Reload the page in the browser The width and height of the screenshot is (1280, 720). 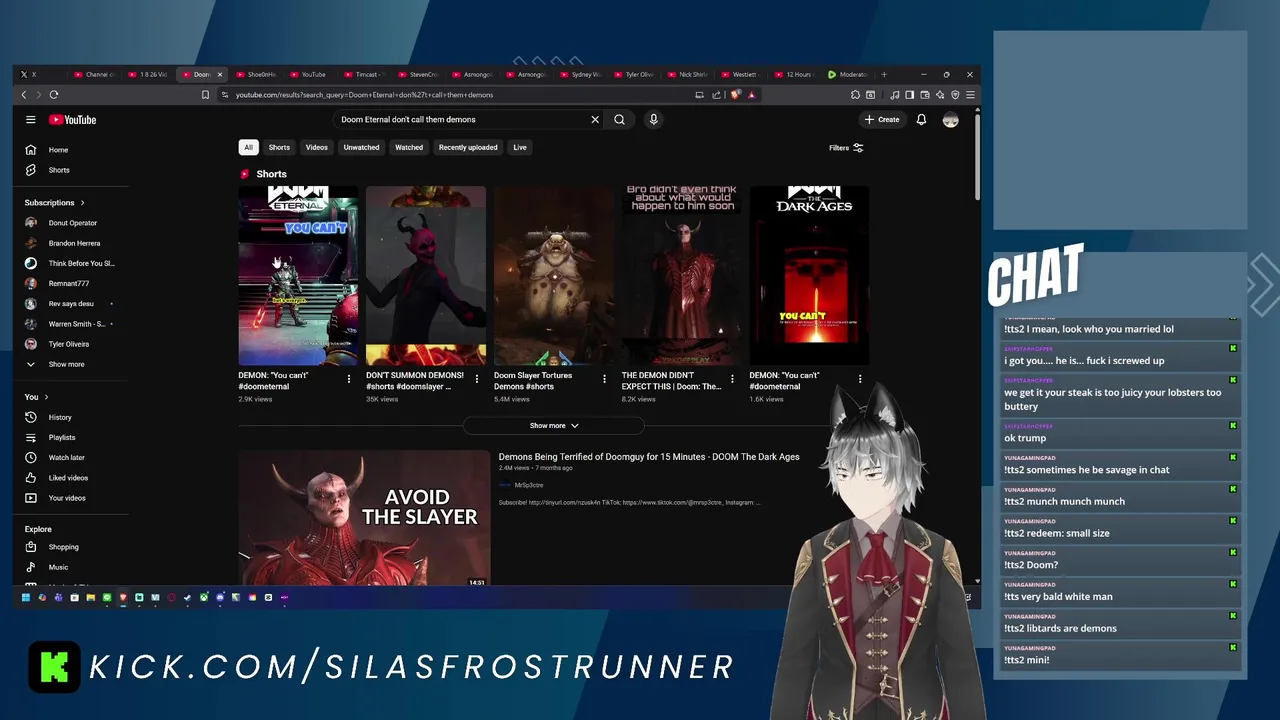54,95
